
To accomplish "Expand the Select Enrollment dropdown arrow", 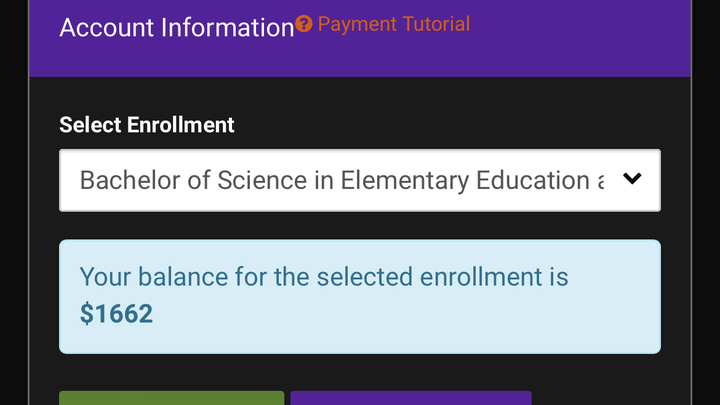I will tap(631, 180).
